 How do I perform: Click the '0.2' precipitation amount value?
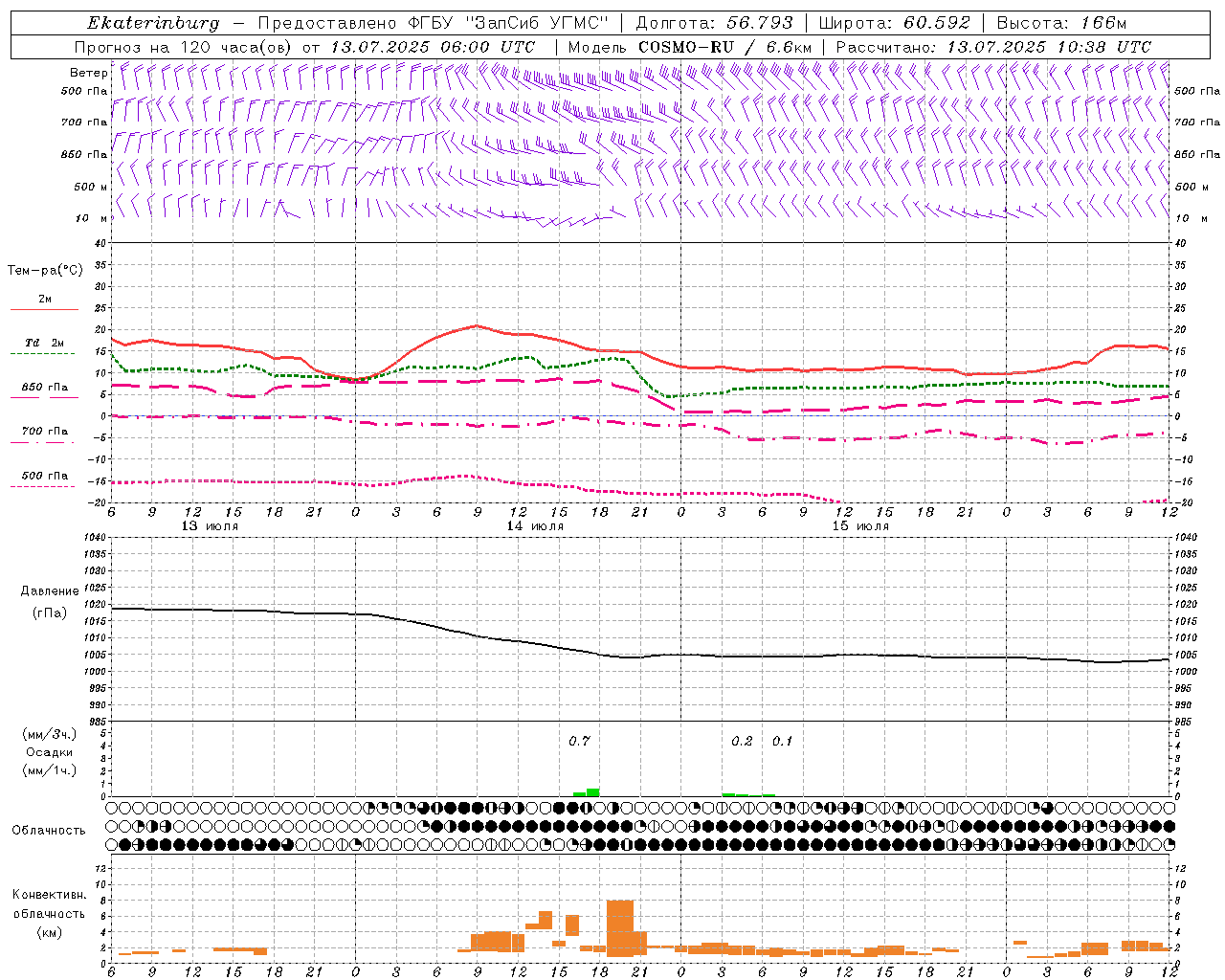(x=742, y=741)
